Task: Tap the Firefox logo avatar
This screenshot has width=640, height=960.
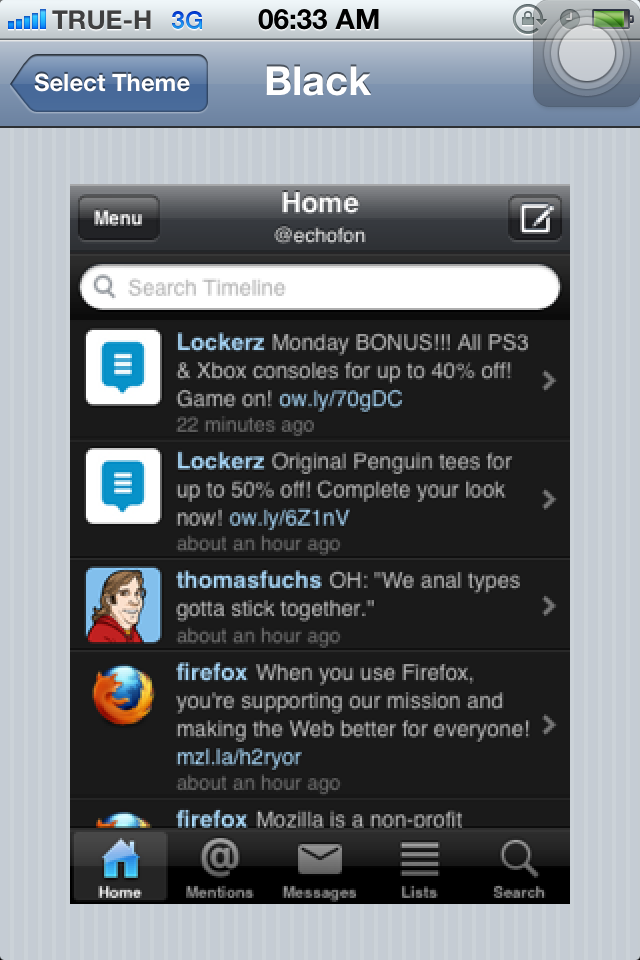Action: 123,697
